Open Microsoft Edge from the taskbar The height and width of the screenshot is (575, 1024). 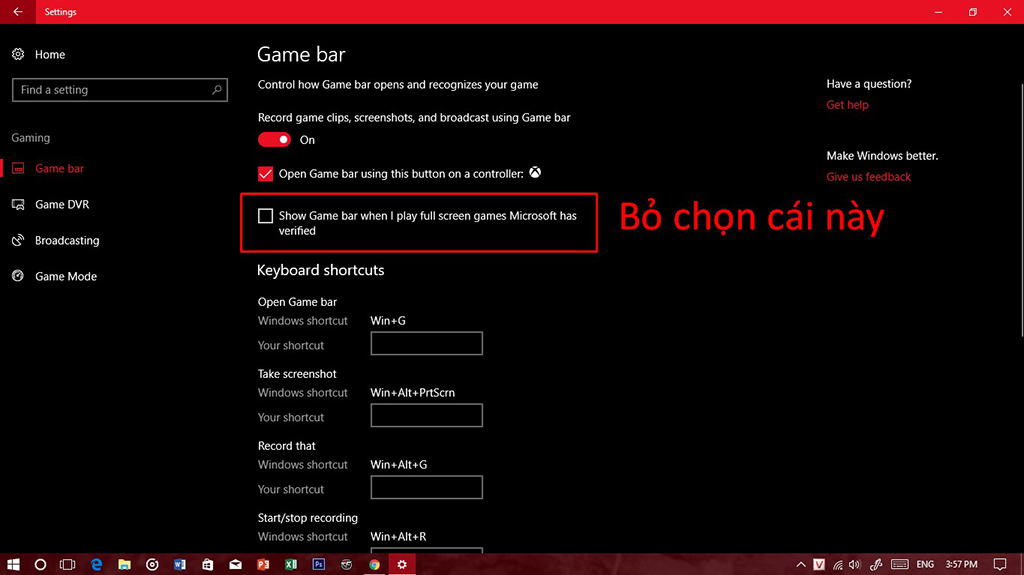[x=97, y=564]
